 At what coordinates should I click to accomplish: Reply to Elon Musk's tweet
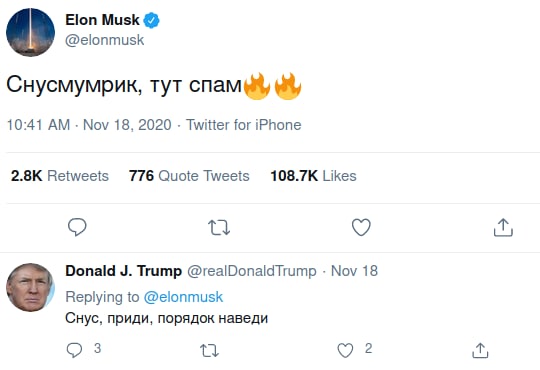click(x=77, y=227)
